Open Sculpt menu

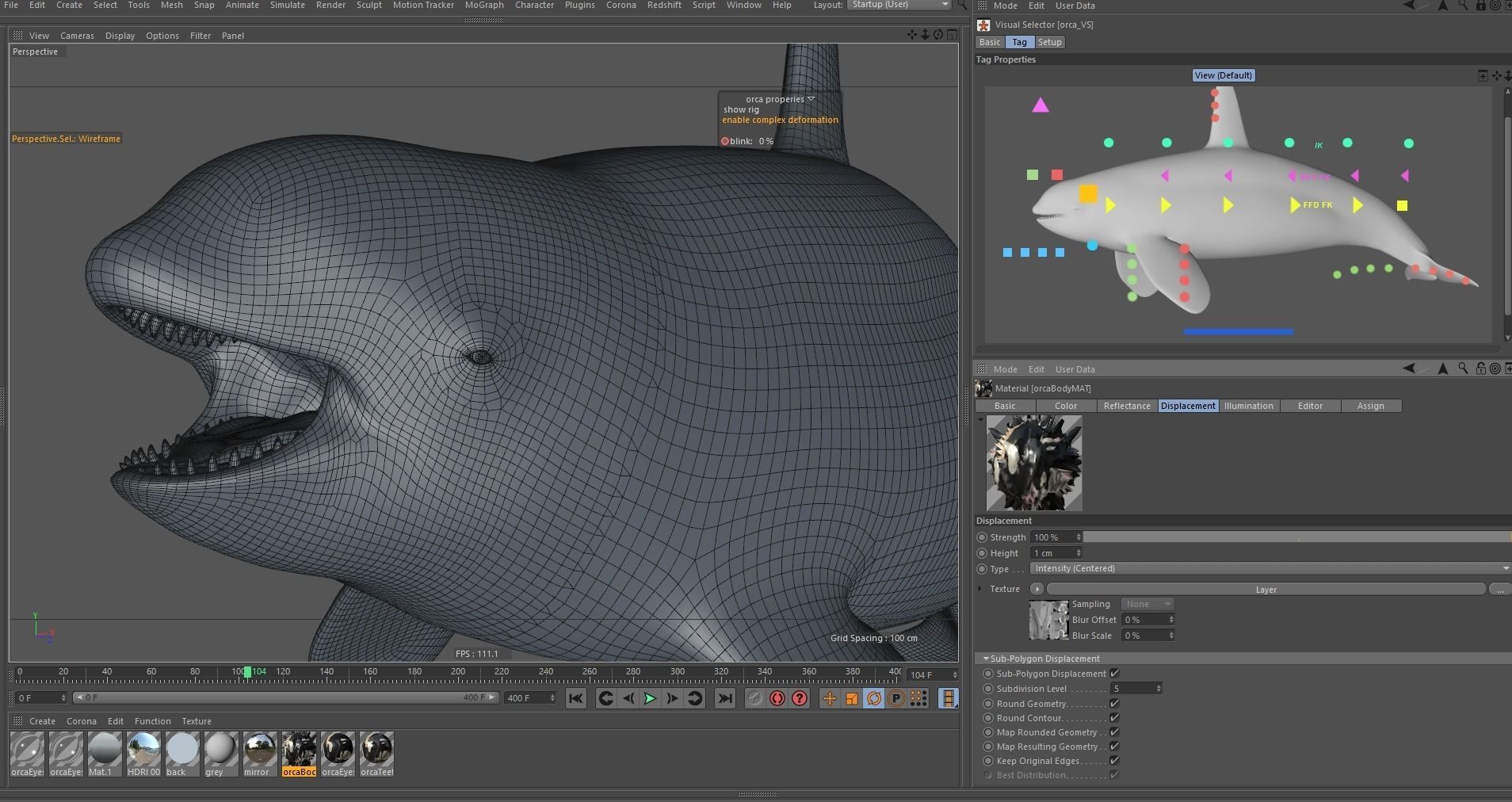pyautogui.click(x=369, y=5)
